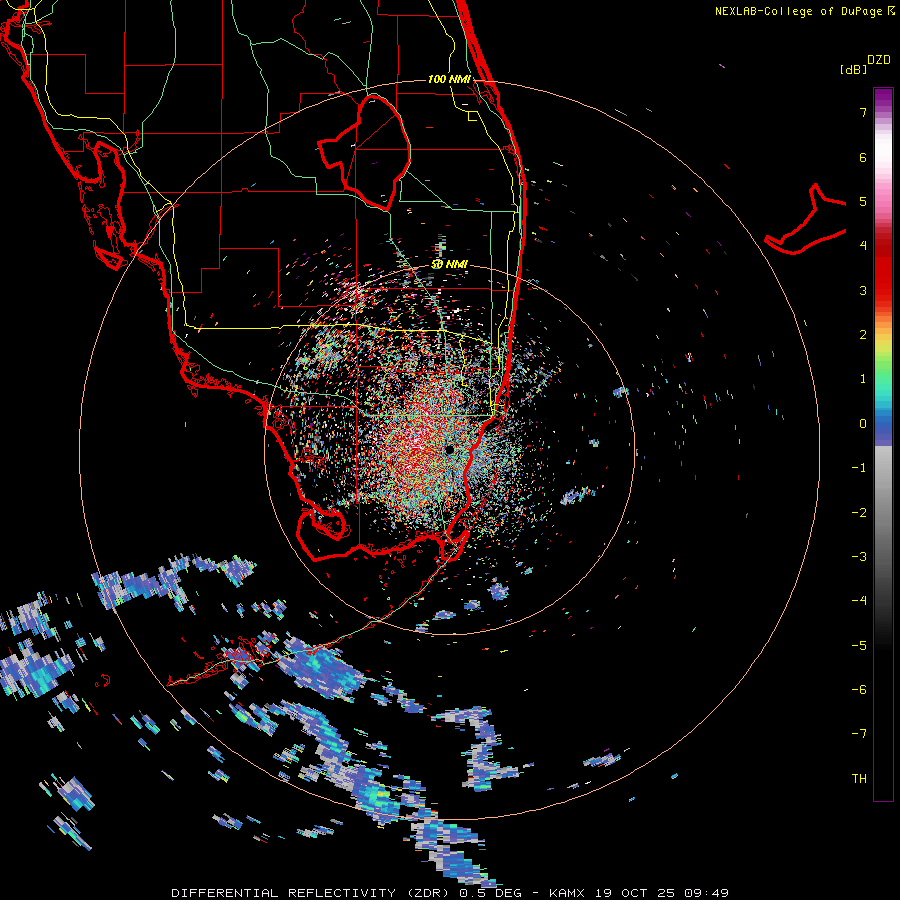900x900 pixels.
Task: Click the scale value 2
Action: point(863,335)
